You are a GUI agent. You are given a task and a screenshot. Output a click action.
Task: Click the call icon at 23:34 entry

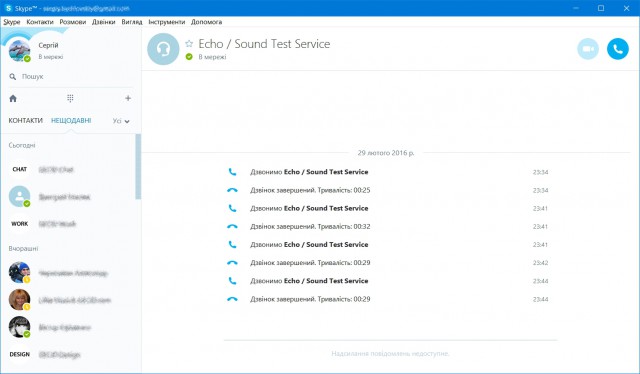(232, 172)
